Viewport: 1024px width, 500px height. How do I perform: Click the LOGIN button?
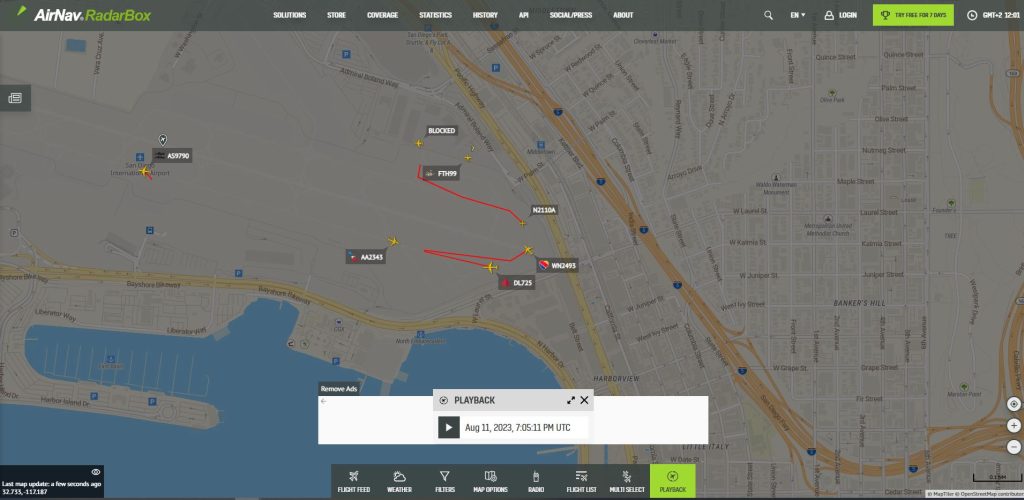pyautogui.click(x=840, y=15)
